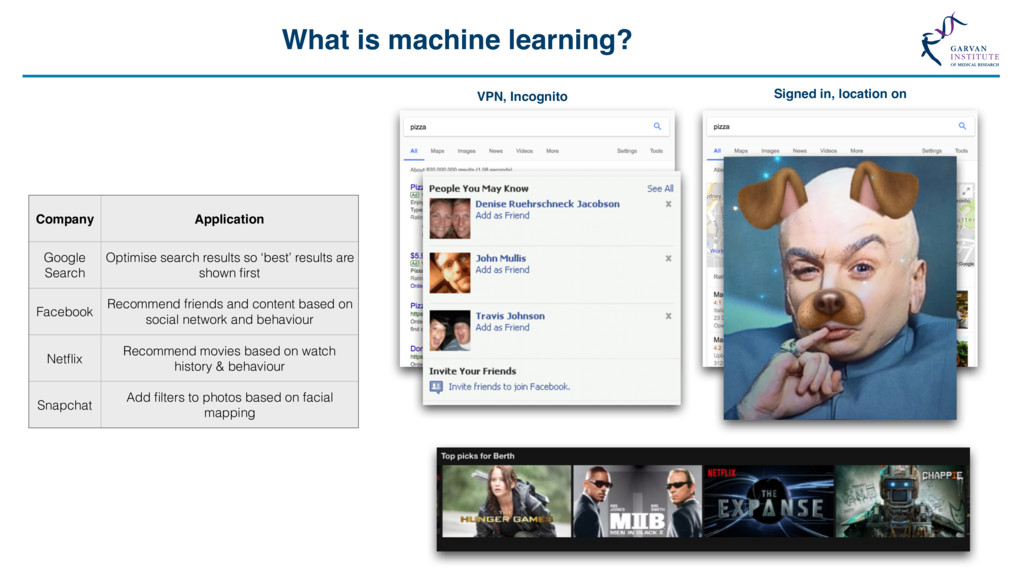Click the 'Application' column header
This screenshot has width=1024, height=576.
coord(229,219)
